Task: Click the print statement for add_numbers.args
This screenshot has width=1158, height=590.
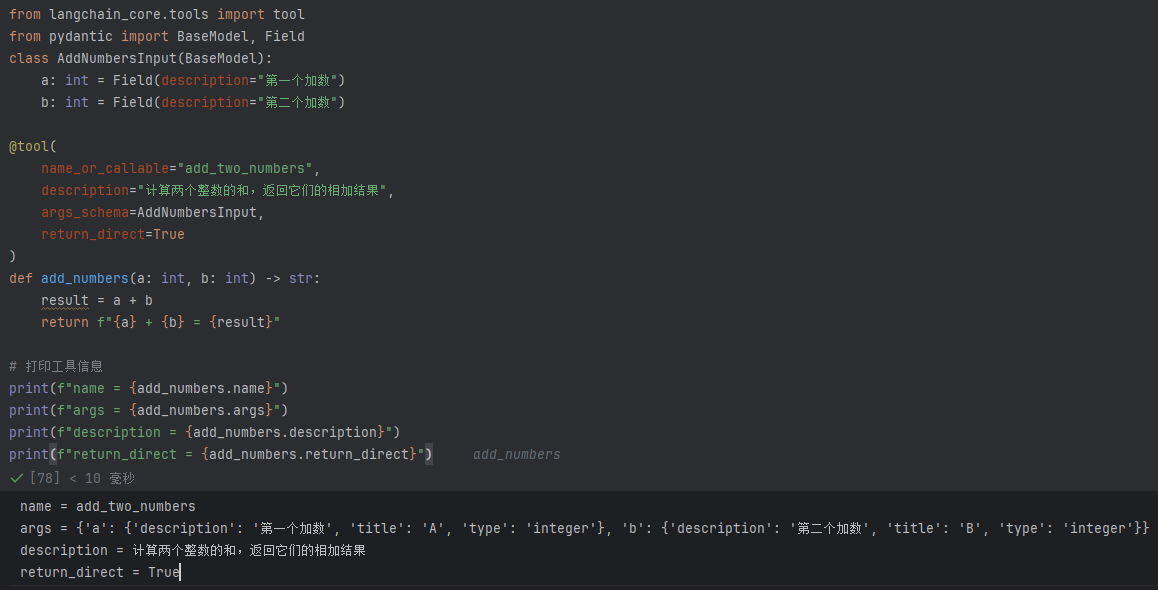Action: [148, 410]
